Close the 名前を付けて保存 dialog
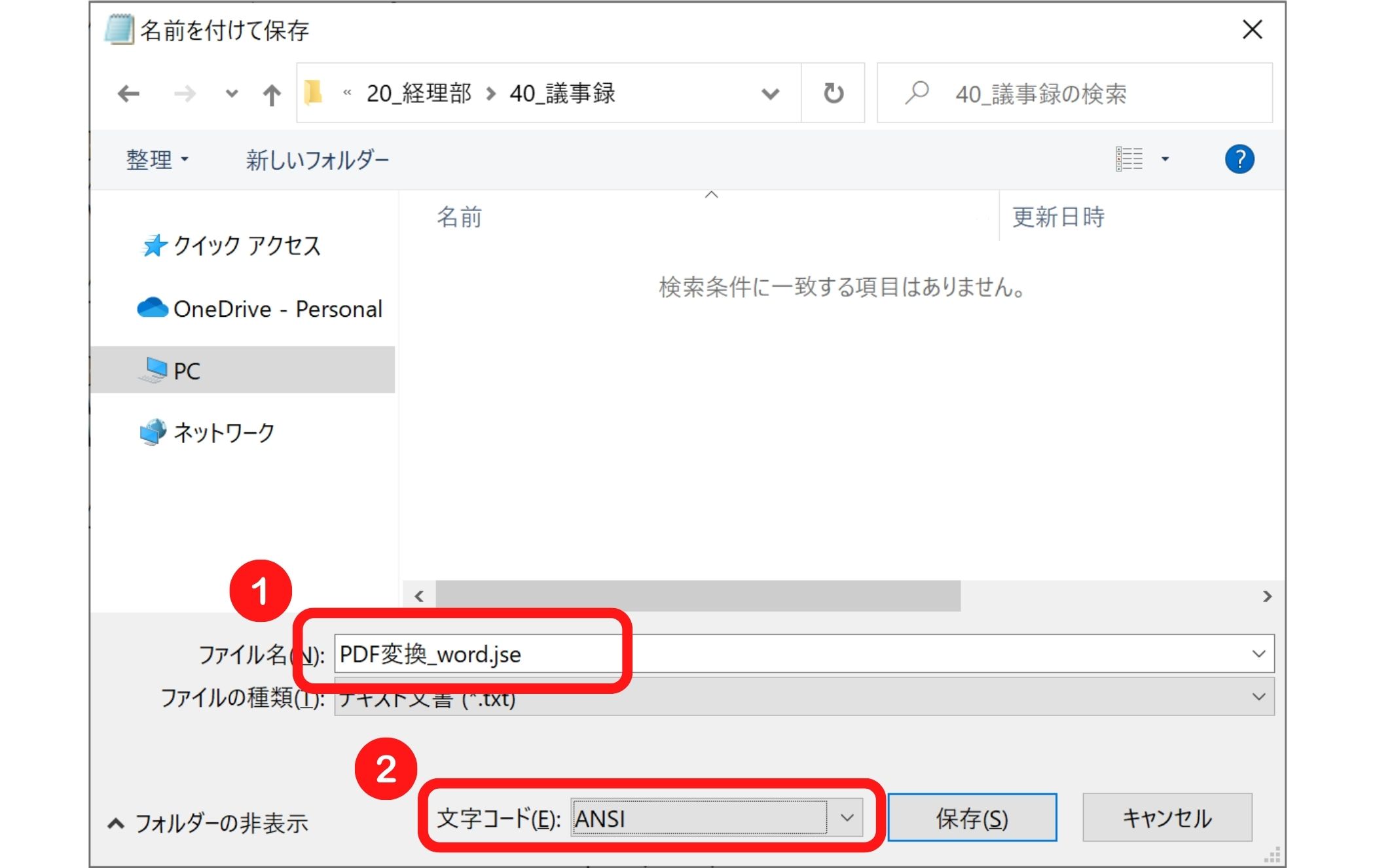 click(x=1252, y=29)
